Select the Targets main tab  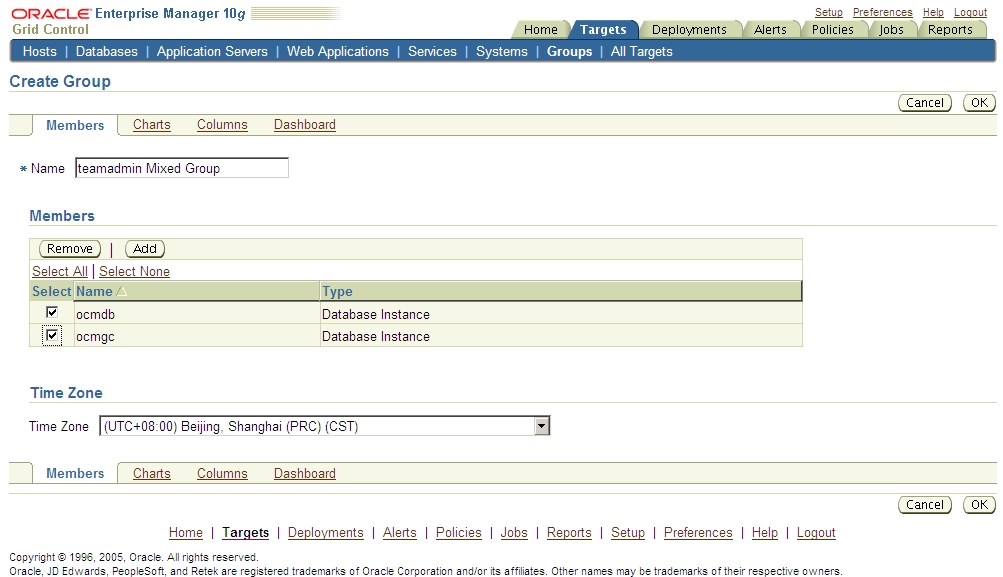603,29
